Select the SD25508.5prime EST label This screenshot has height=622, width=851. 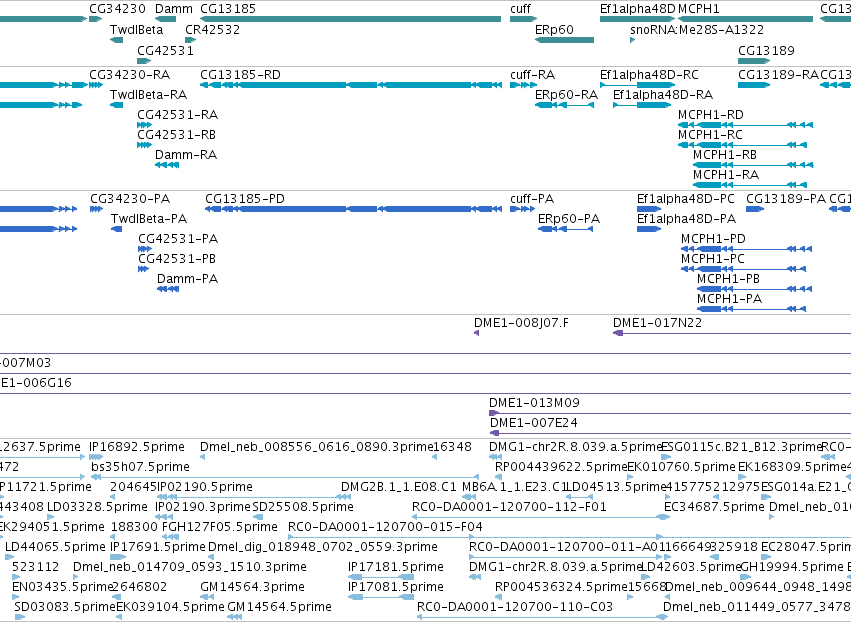(303, 507)
